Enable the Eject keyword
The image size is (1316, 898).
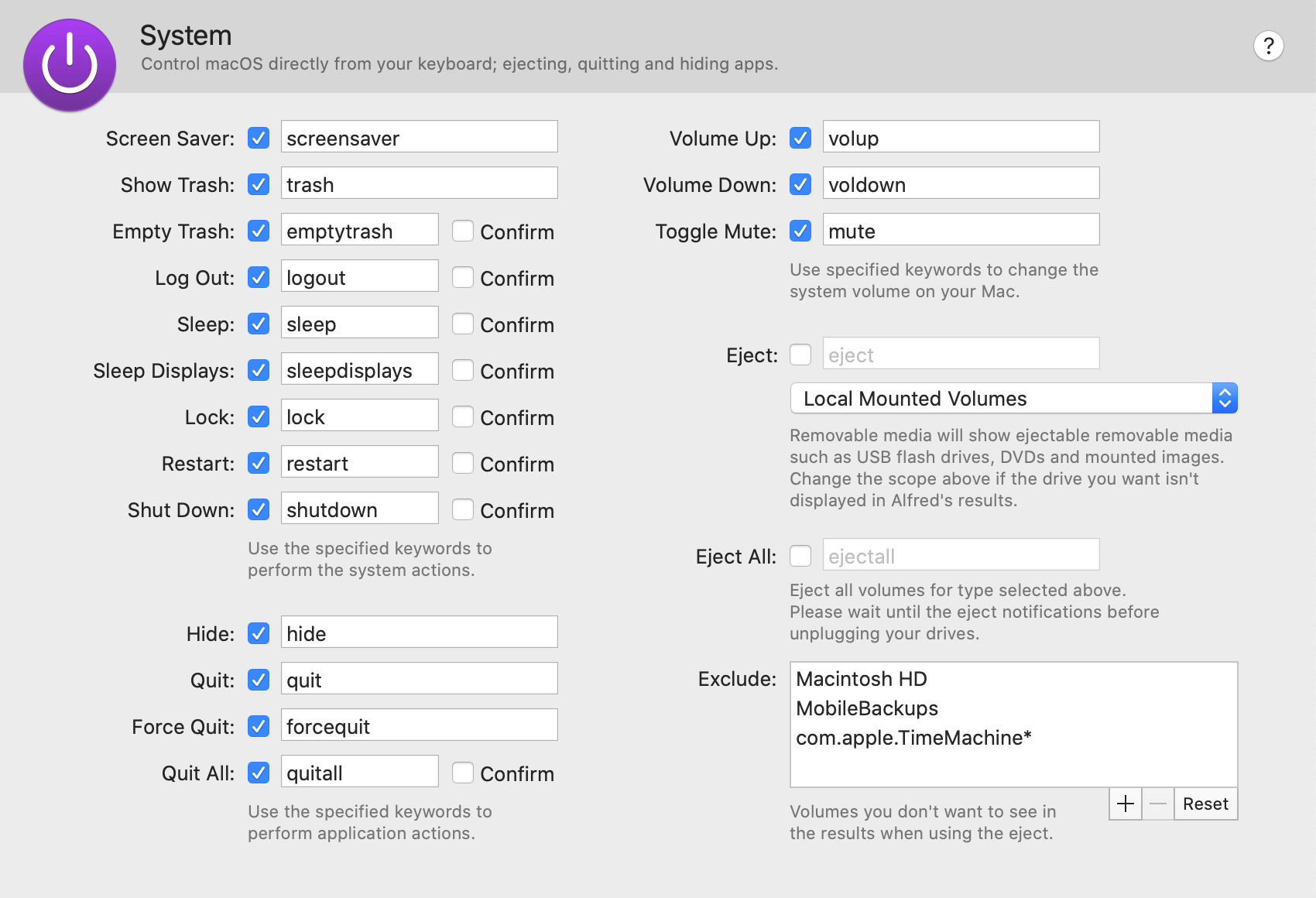tap(800, 355)
